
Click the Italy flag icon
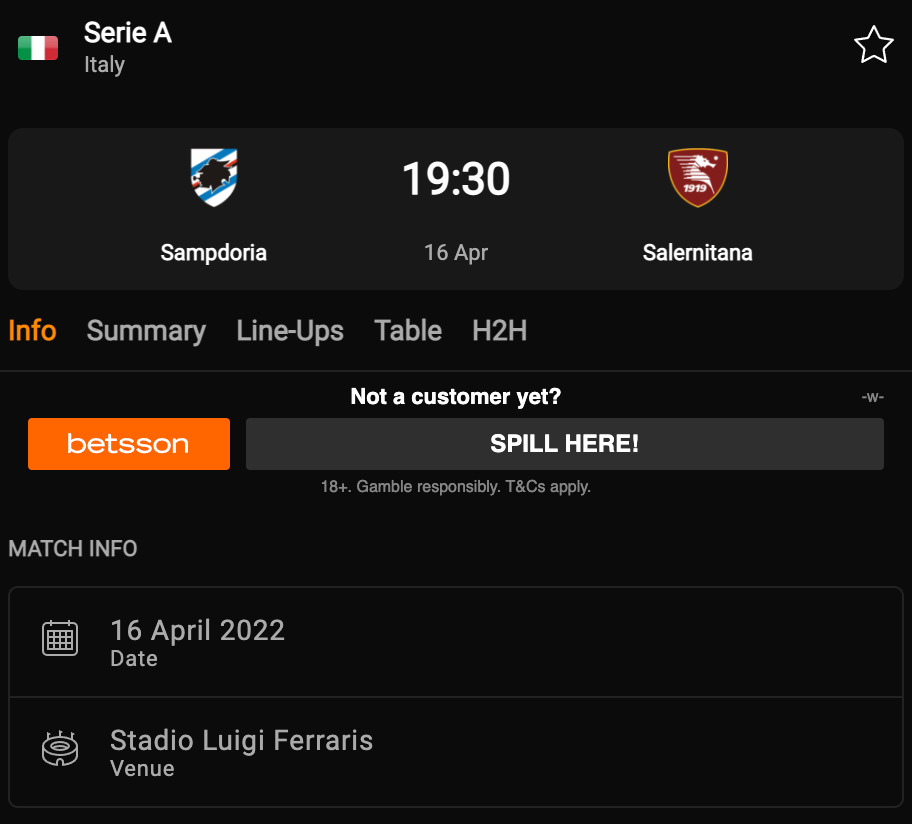coord(38,48)
